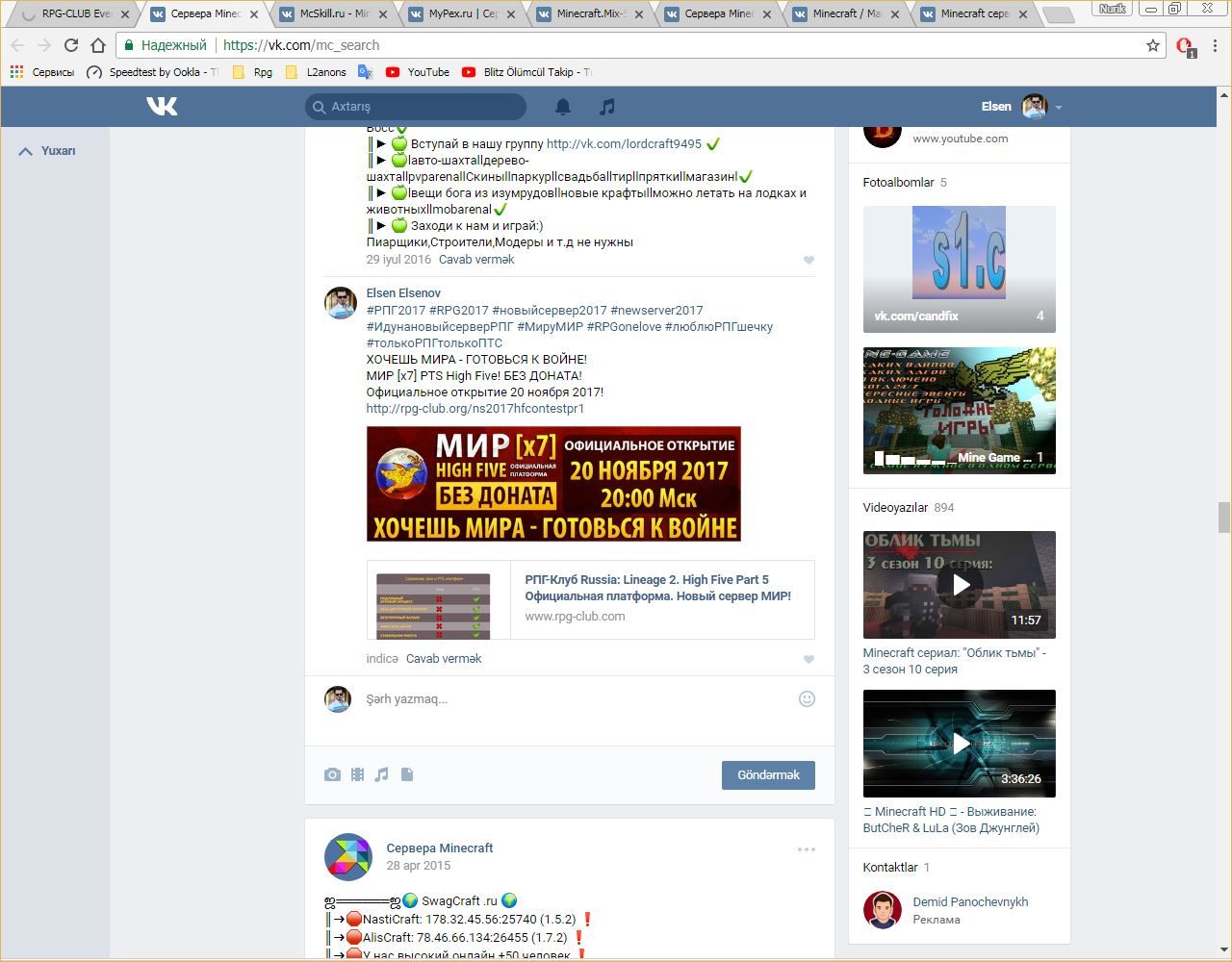Screen dimensions: 1232x962
Task: Open the Kontaktlar section
Action: pyautogui.click(x=896, y=868)
